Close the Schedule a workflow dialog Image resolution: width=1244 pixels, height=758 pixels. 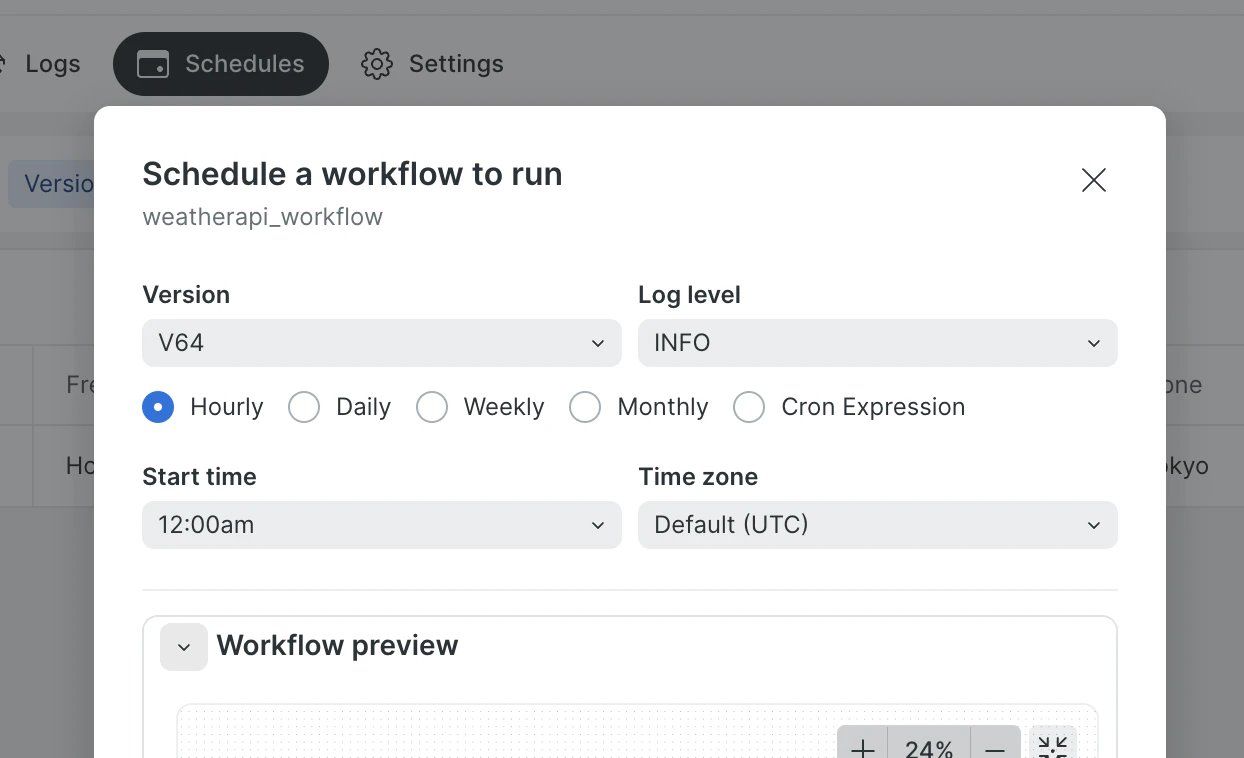(x=1094, y=180)
